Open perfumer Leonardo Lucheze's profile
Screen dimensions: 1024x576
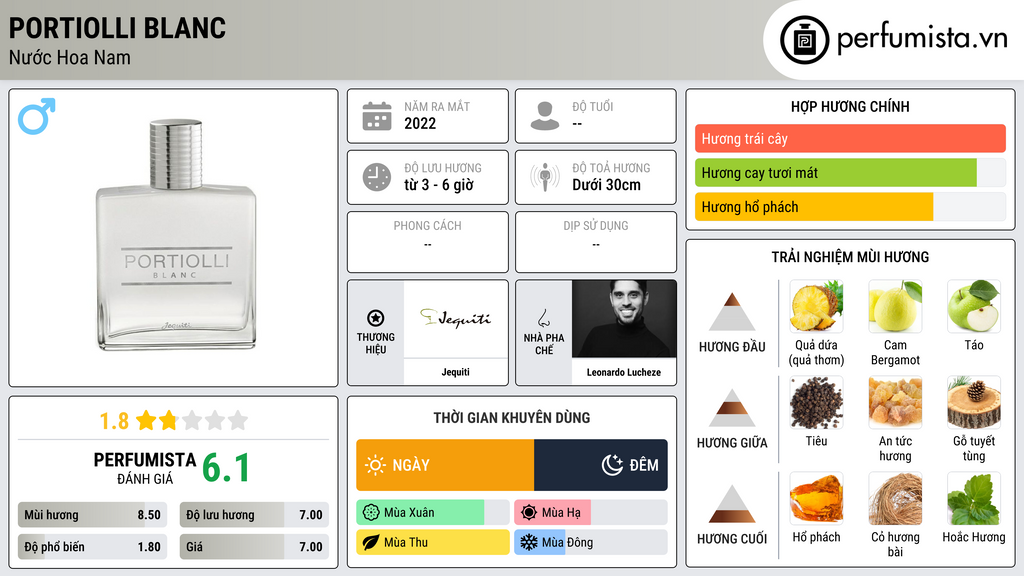point(624,332)
